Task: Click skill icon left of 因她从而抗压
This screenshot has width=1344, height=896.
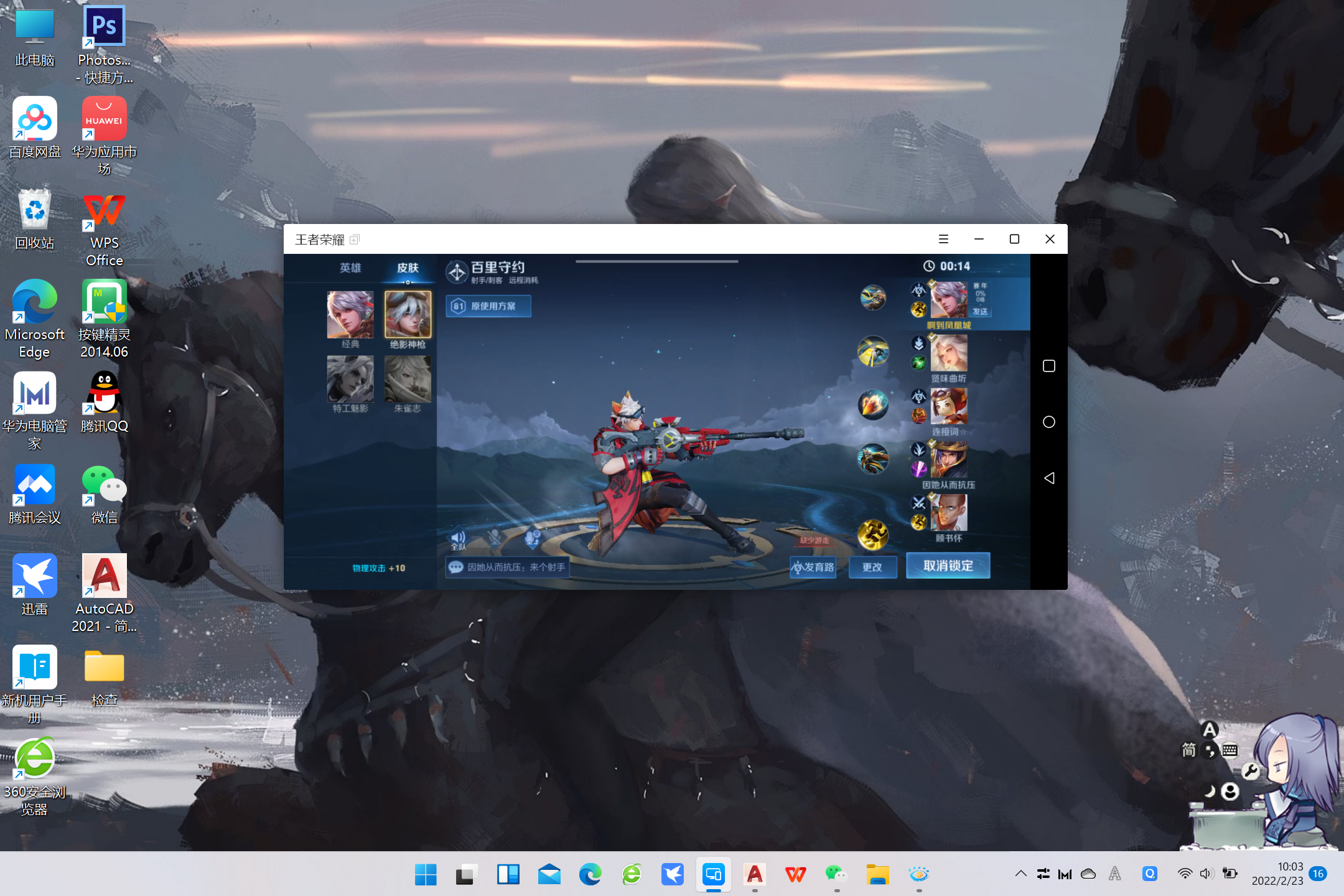Action: pos(872,460)
